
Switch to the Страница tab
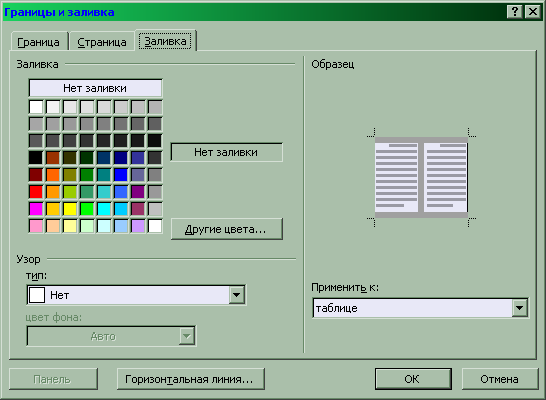click(102, 42)
